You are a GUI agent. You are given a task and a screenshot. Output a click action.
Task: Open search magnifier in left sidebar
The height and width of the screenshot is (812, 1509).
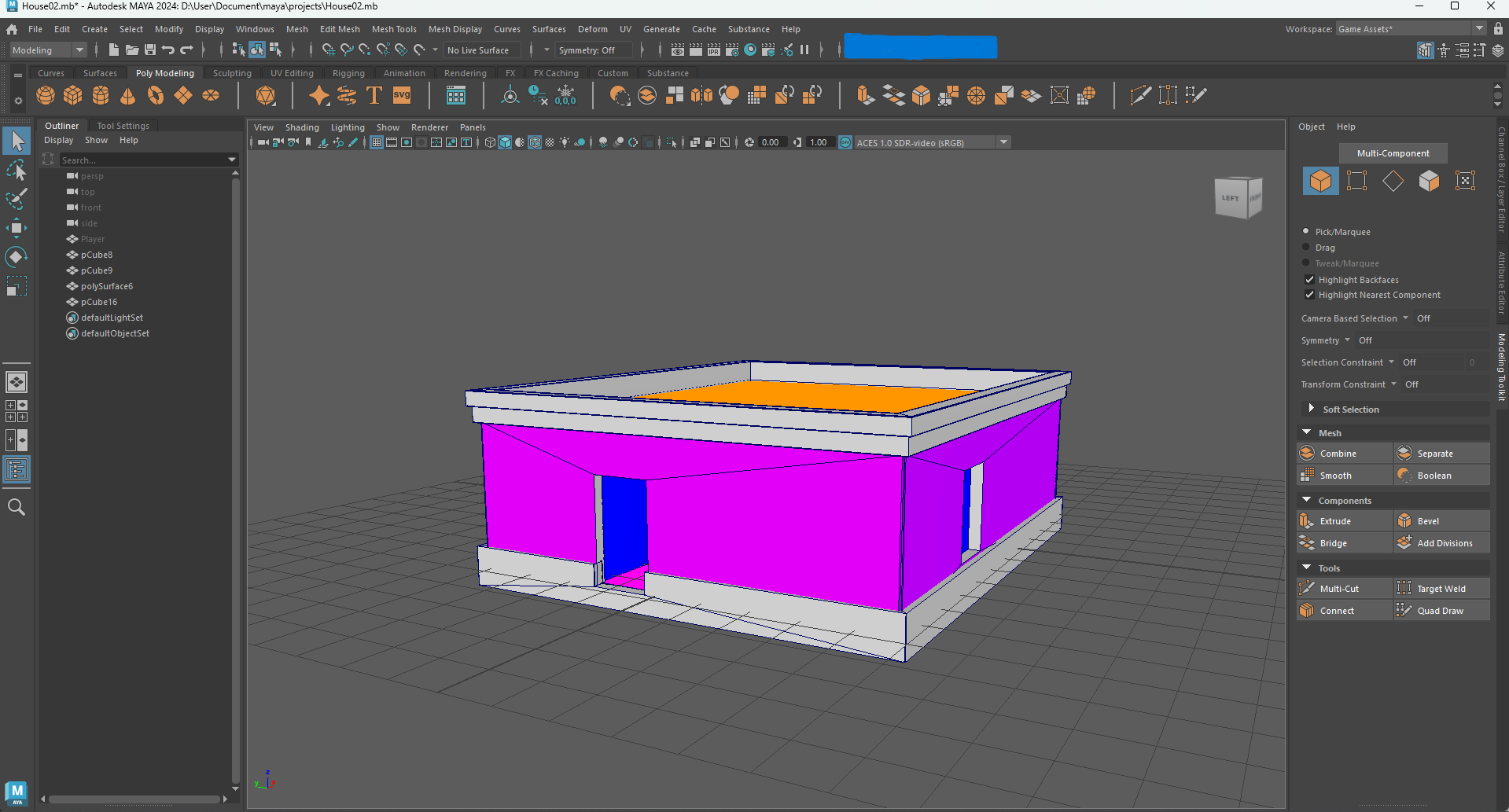[17, 507]
